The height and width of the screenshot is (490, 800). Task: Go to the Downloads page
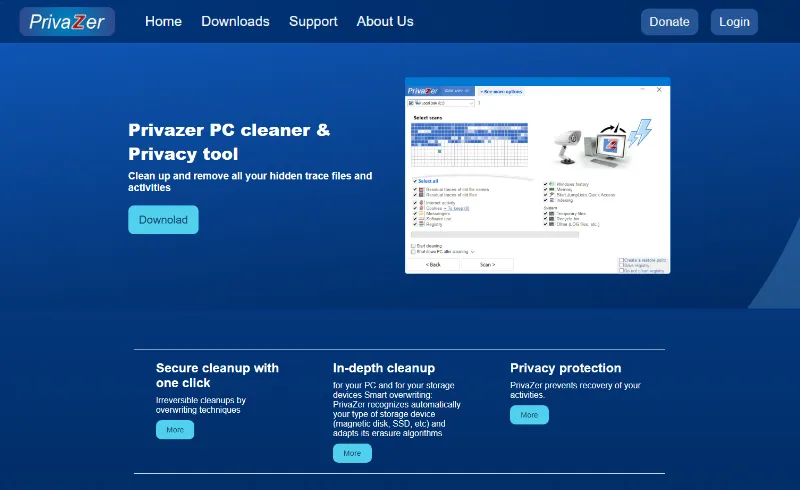click(x=235, y=21)
